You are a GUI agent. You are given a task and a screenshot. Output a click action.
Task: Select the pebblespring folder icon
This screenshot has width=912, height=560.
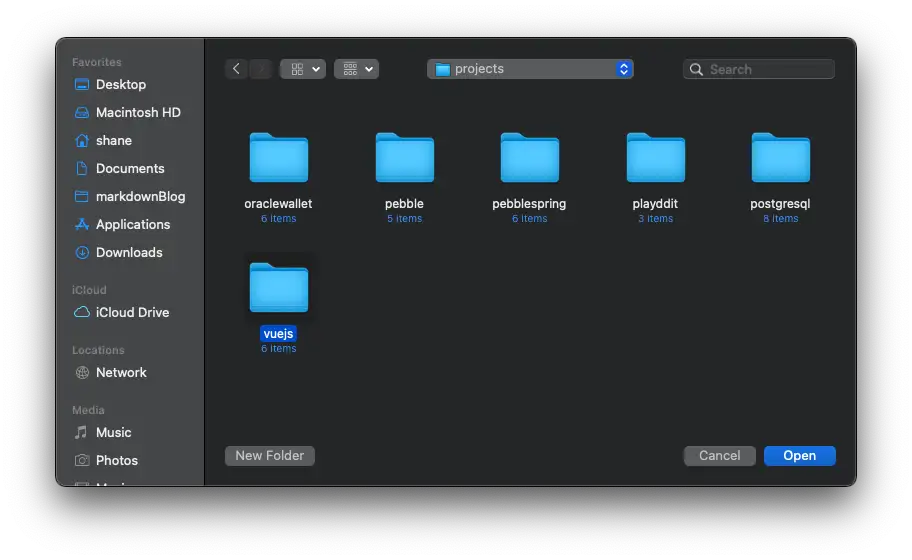[530, 158]
